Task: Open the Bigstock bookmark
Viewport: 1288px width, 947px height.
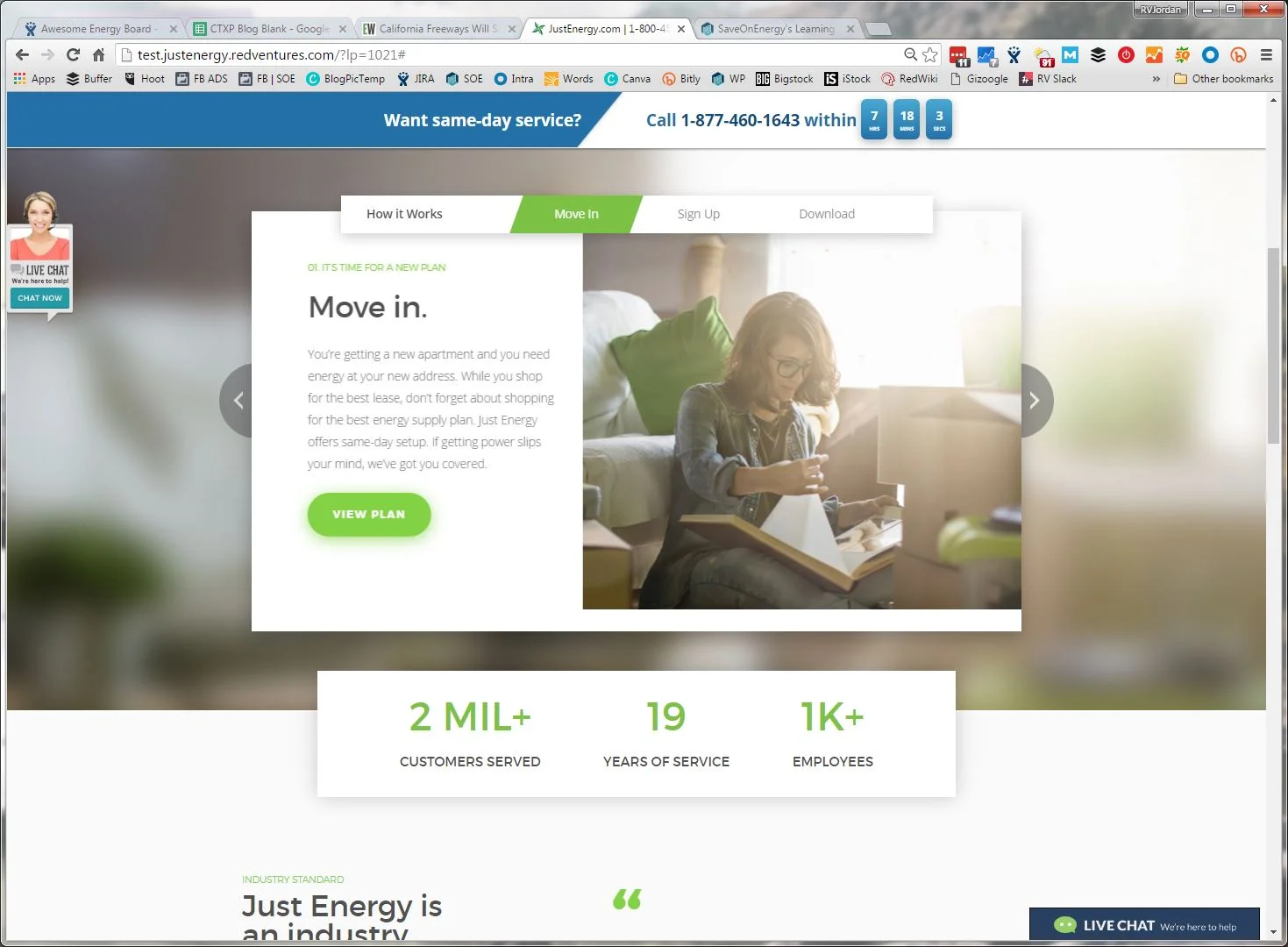Action: [784, 79]
